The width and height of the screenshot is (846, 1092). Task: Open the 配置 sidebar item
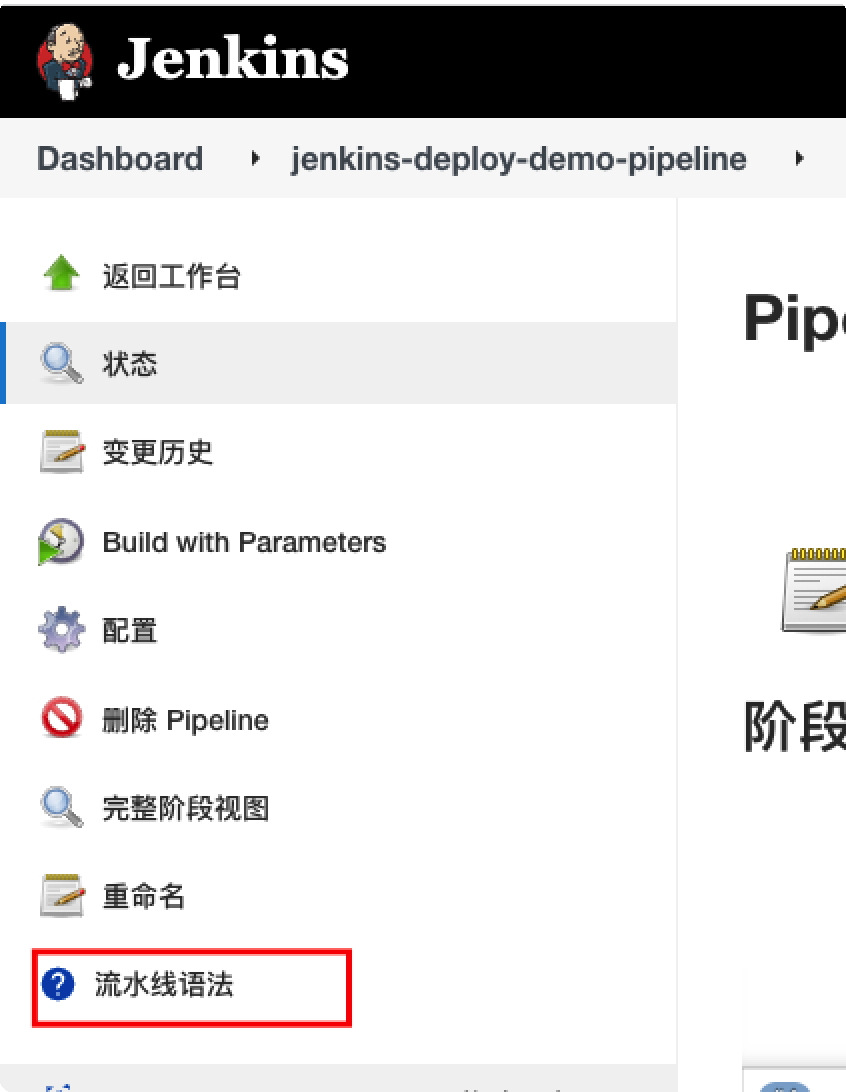click(x=130, y=630)
